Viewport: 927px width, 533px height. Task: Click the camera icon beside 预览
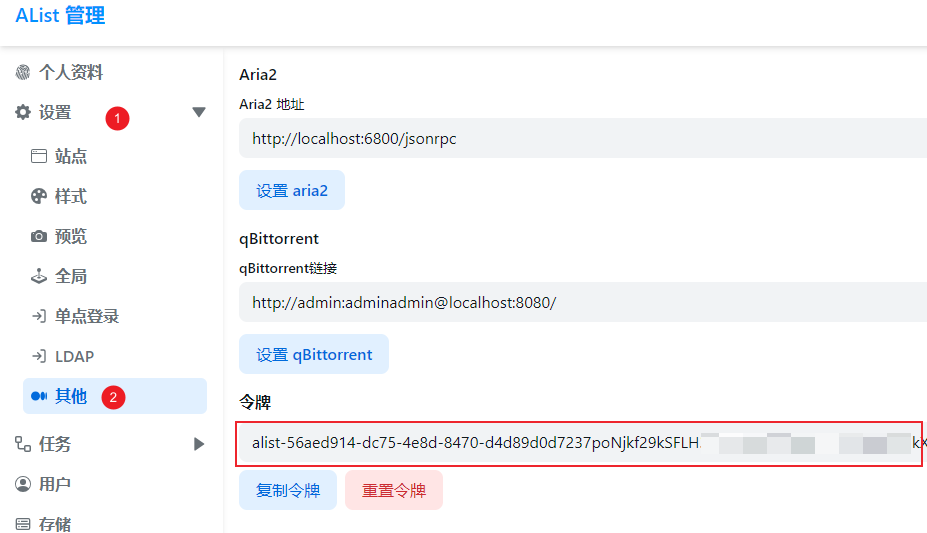coord(39,236)
